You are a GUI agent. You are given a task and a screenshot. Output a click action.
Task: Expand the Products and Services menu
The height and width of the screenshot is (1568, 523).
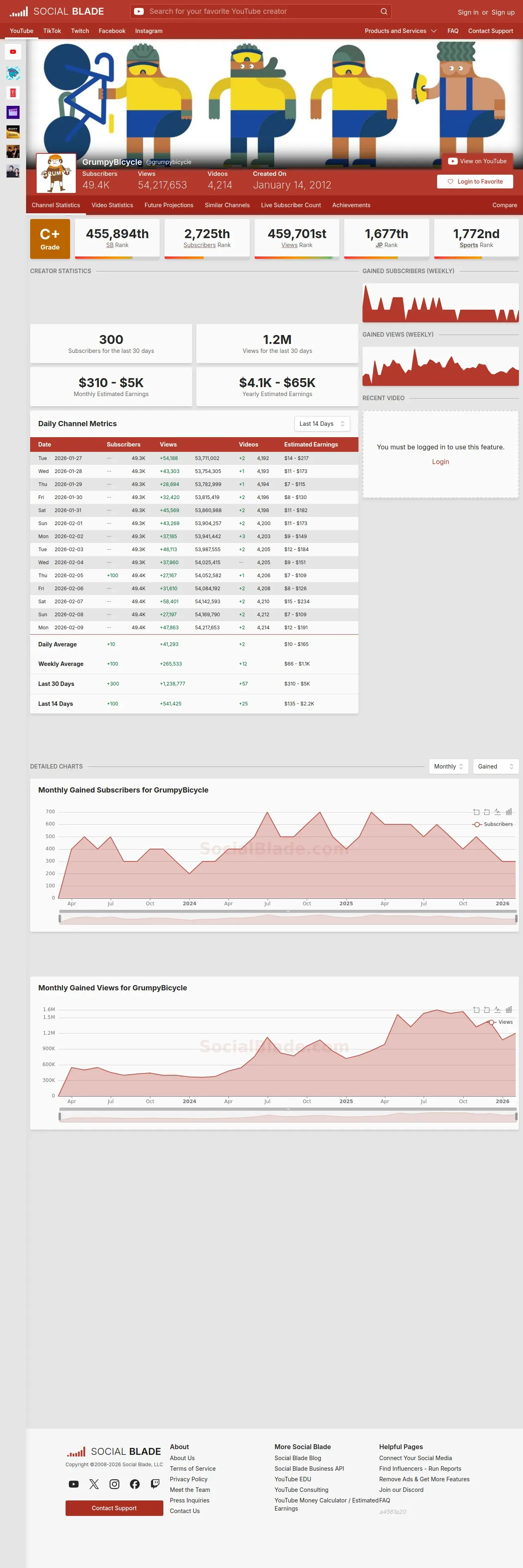pyautogui.click(x=401, y=31)
